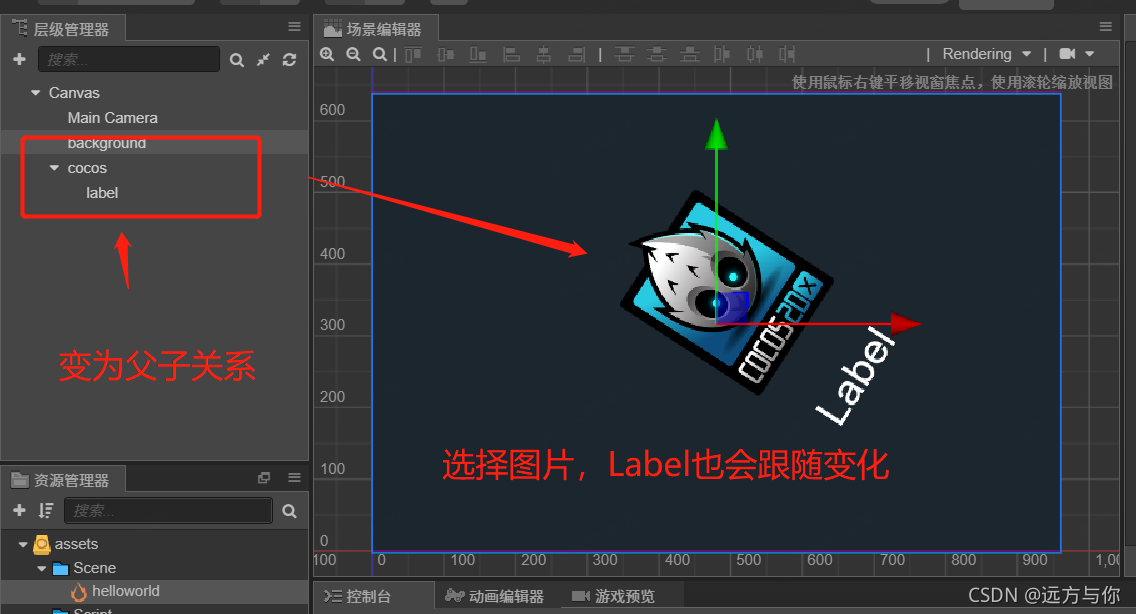Change asset sort order icon
The image size is (1136, 614).
point(46,510)
